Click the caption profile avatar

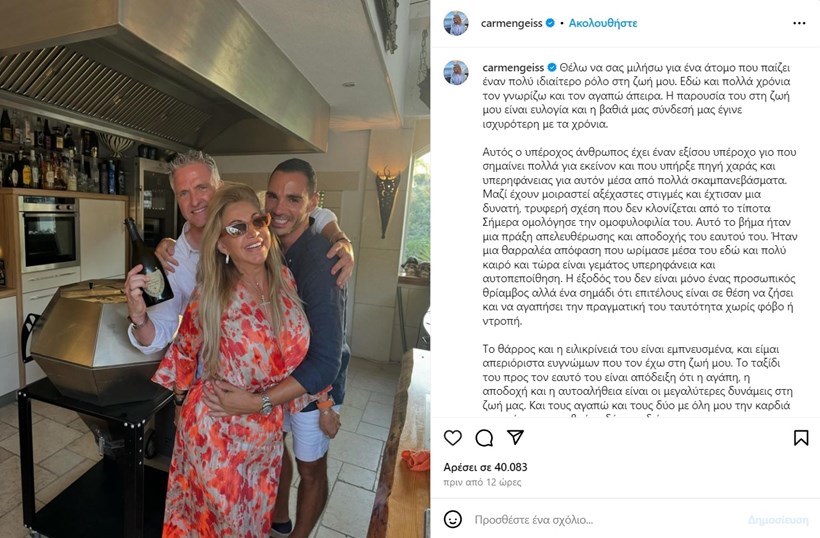(456, 72)
